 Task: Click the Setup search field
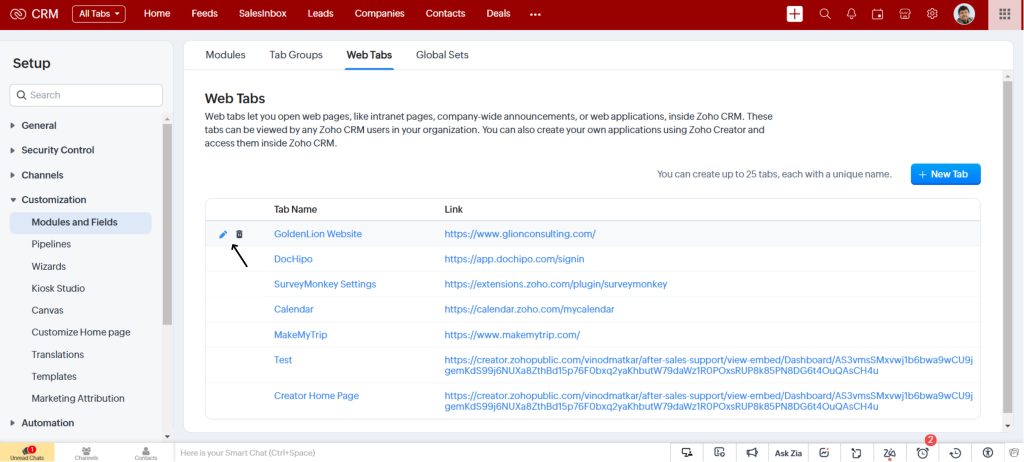pyautogui.click(x=86, y=95)
